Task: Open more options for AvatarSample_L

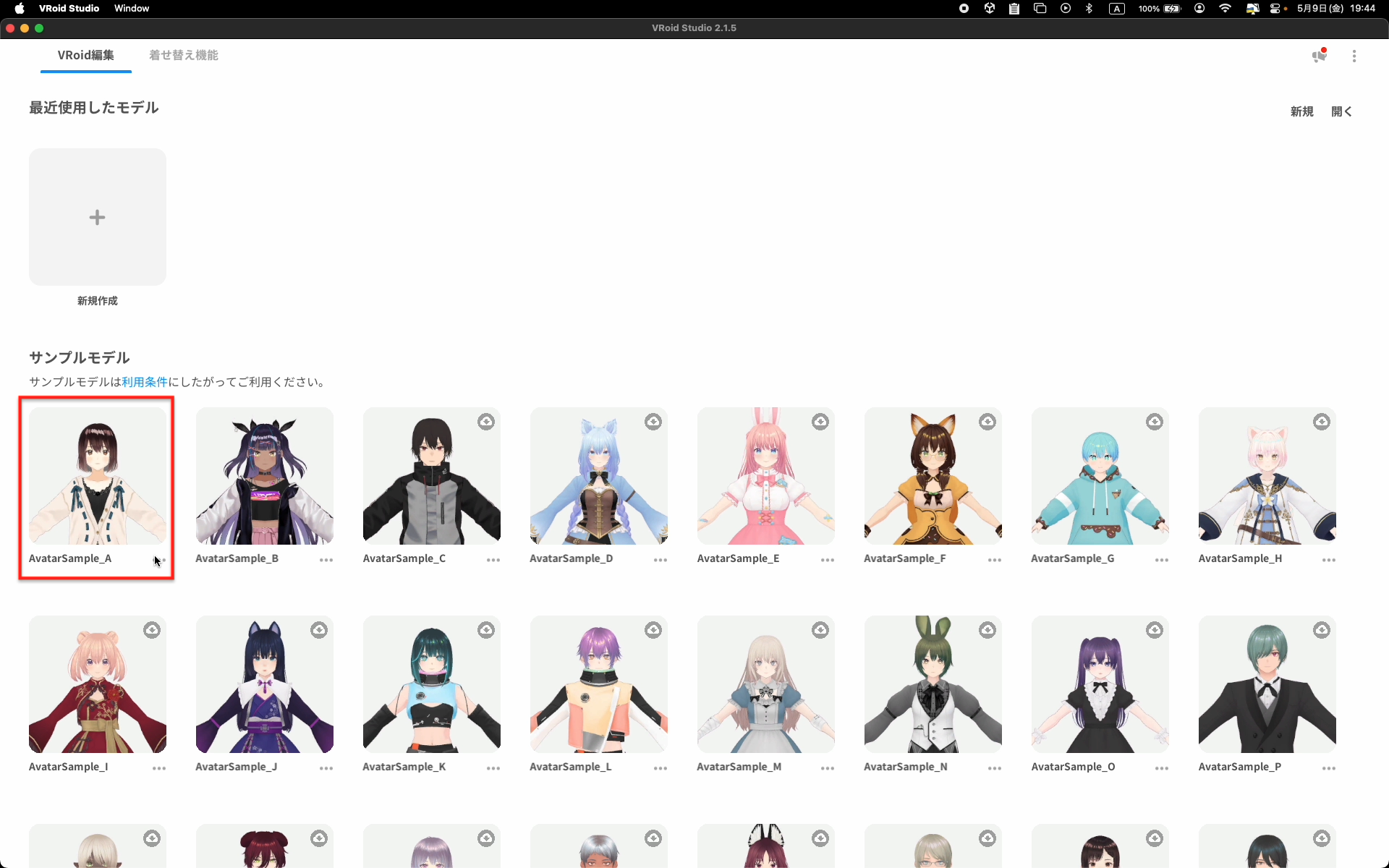Action: coord(660,768)
